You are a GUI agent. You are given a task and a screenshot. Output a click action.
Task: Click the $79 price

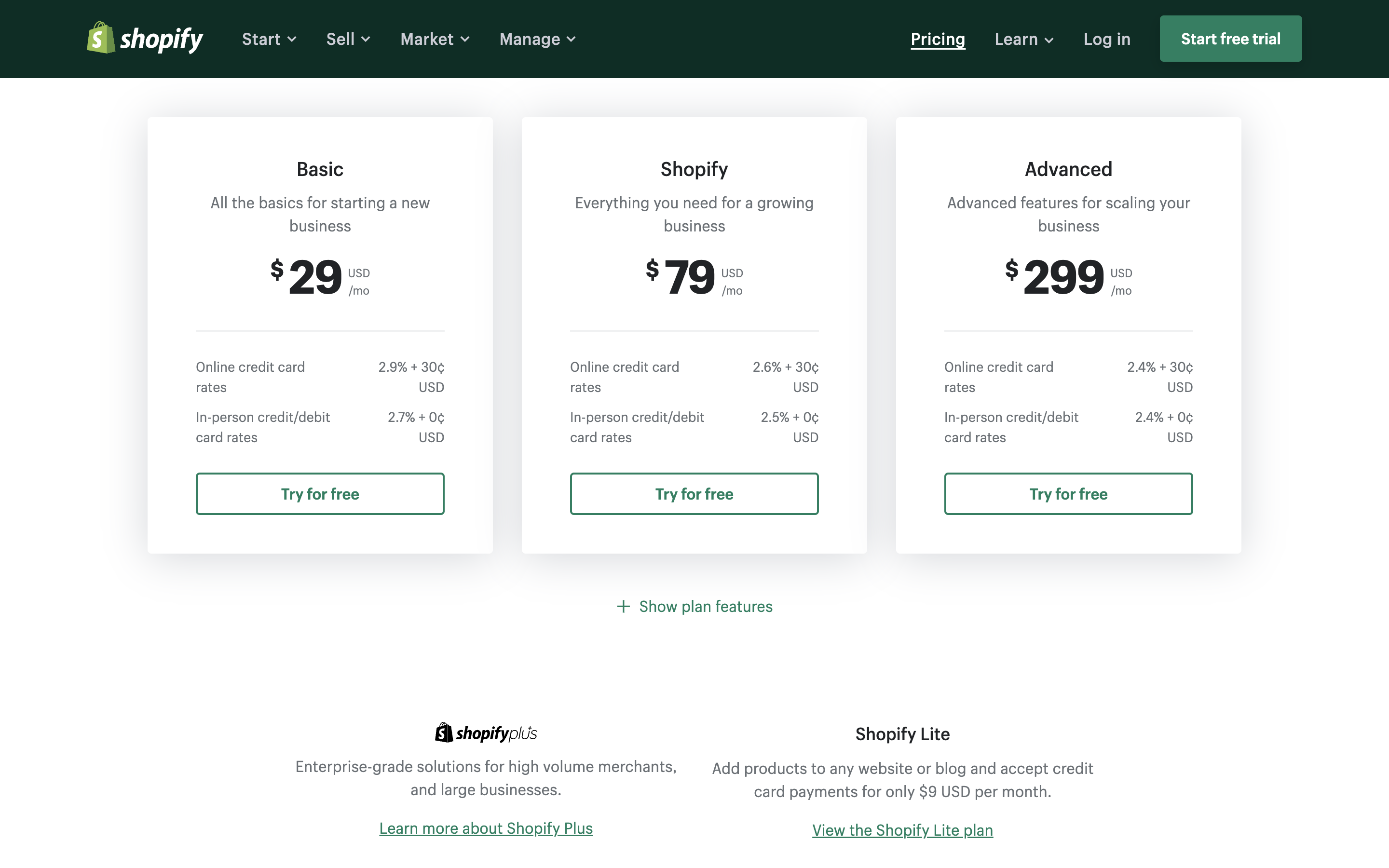(x=694, y=277)
